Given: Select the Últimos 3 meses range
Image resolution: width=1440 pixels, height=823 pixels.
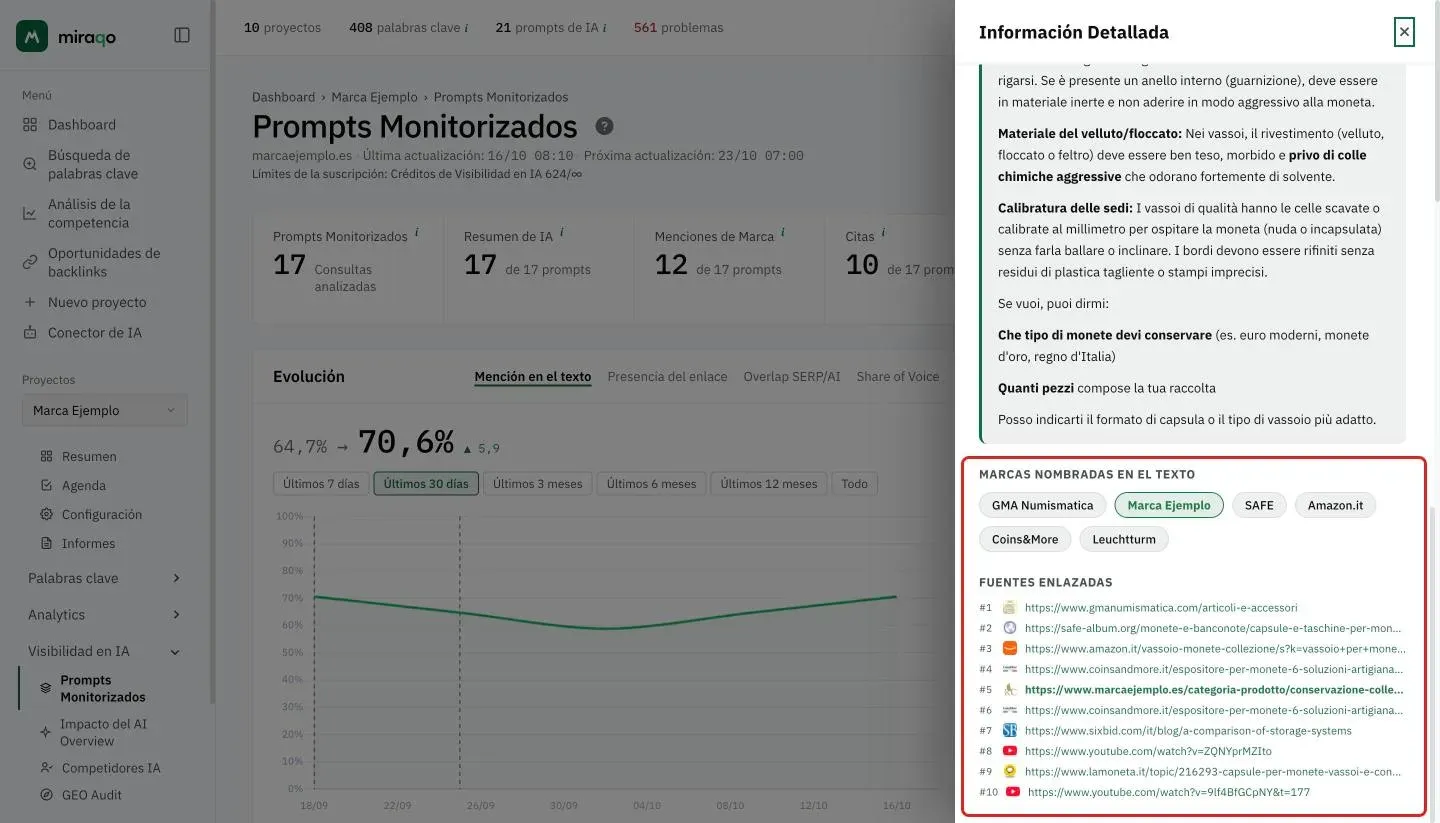Looking at the screenshot, I should click(x=538, y=484).
